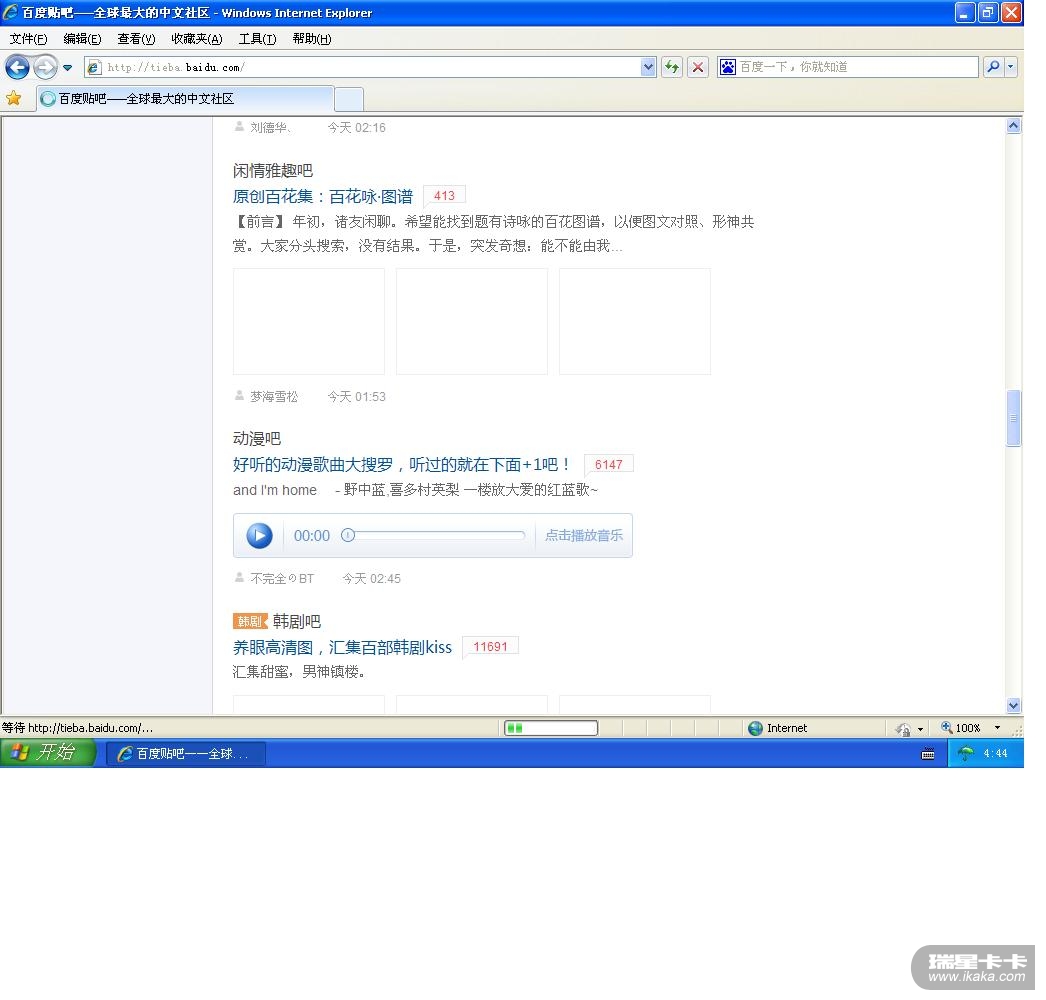Click the Baidu paw search provider icon
1046x1000 pixels.
pyautogui.click(x=728, y=67)
